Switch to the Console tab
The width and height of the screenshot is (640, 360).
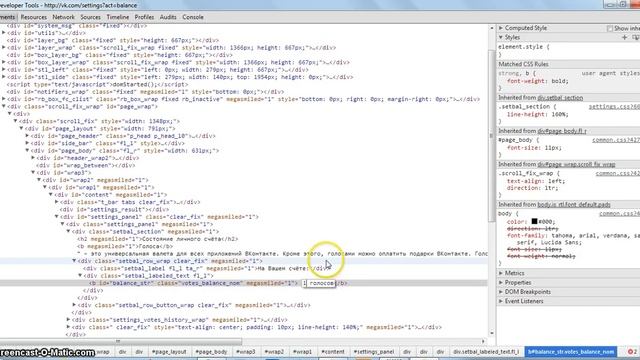(193, 17)
